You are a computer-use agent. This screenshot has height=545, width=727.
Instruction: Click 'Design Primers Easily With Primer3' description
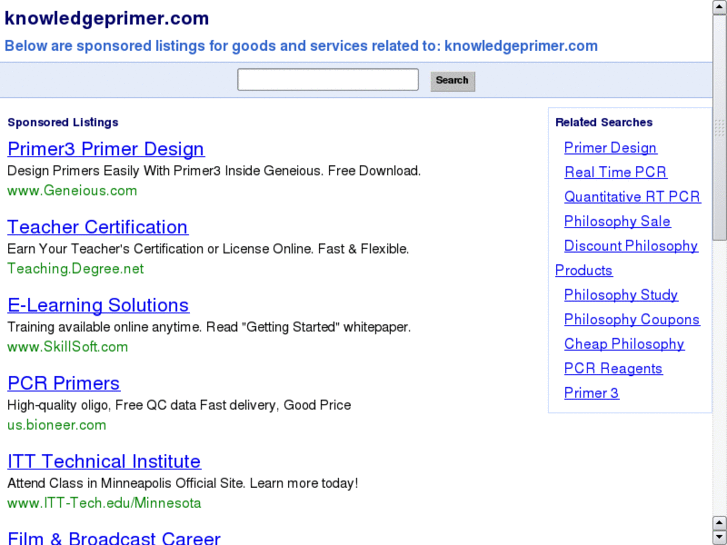point(214,171)
